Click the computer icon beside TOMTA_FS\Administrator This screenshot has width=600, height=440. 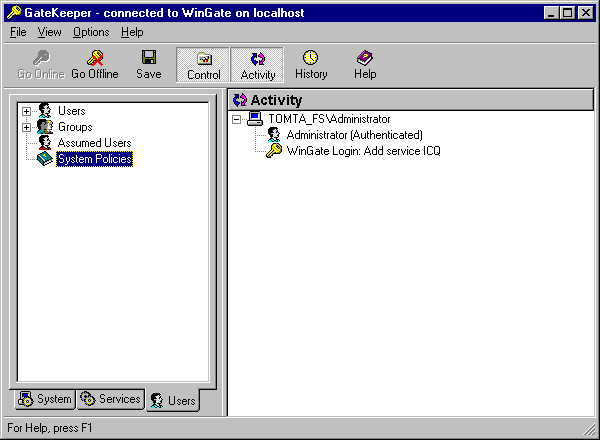255,119
